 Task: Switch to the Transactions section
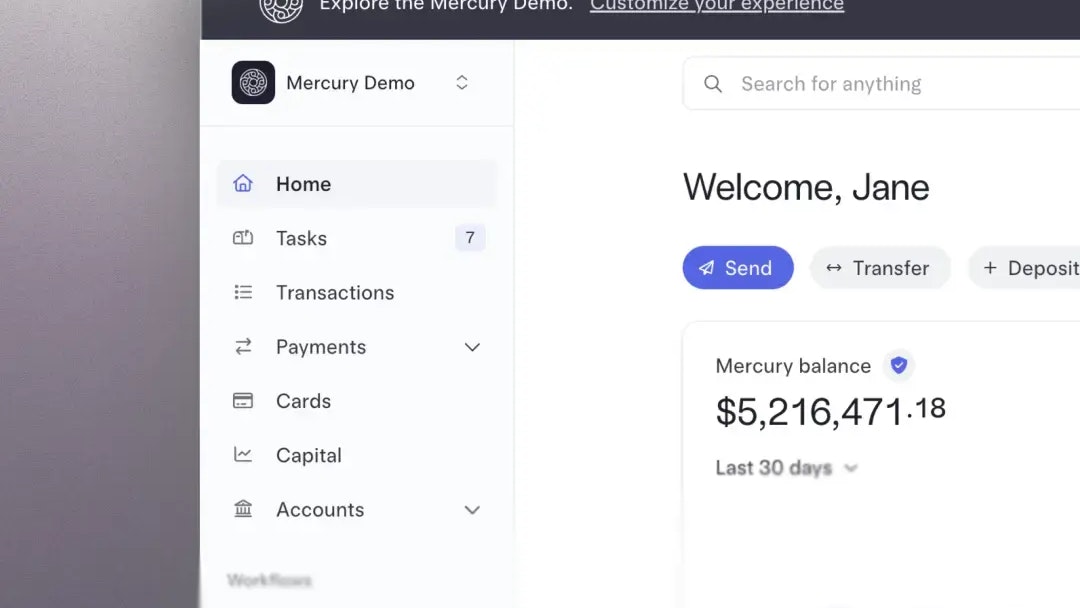(334, 292)
